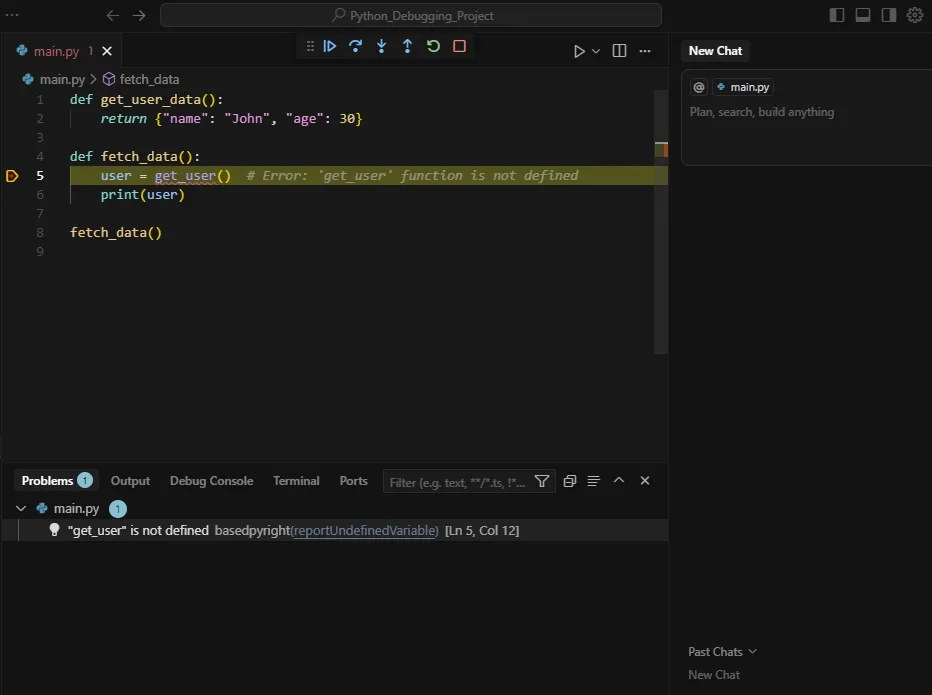Toggle the primary sidebar layout button
Viewport: 932px width, 695px height.
(837, 15)
